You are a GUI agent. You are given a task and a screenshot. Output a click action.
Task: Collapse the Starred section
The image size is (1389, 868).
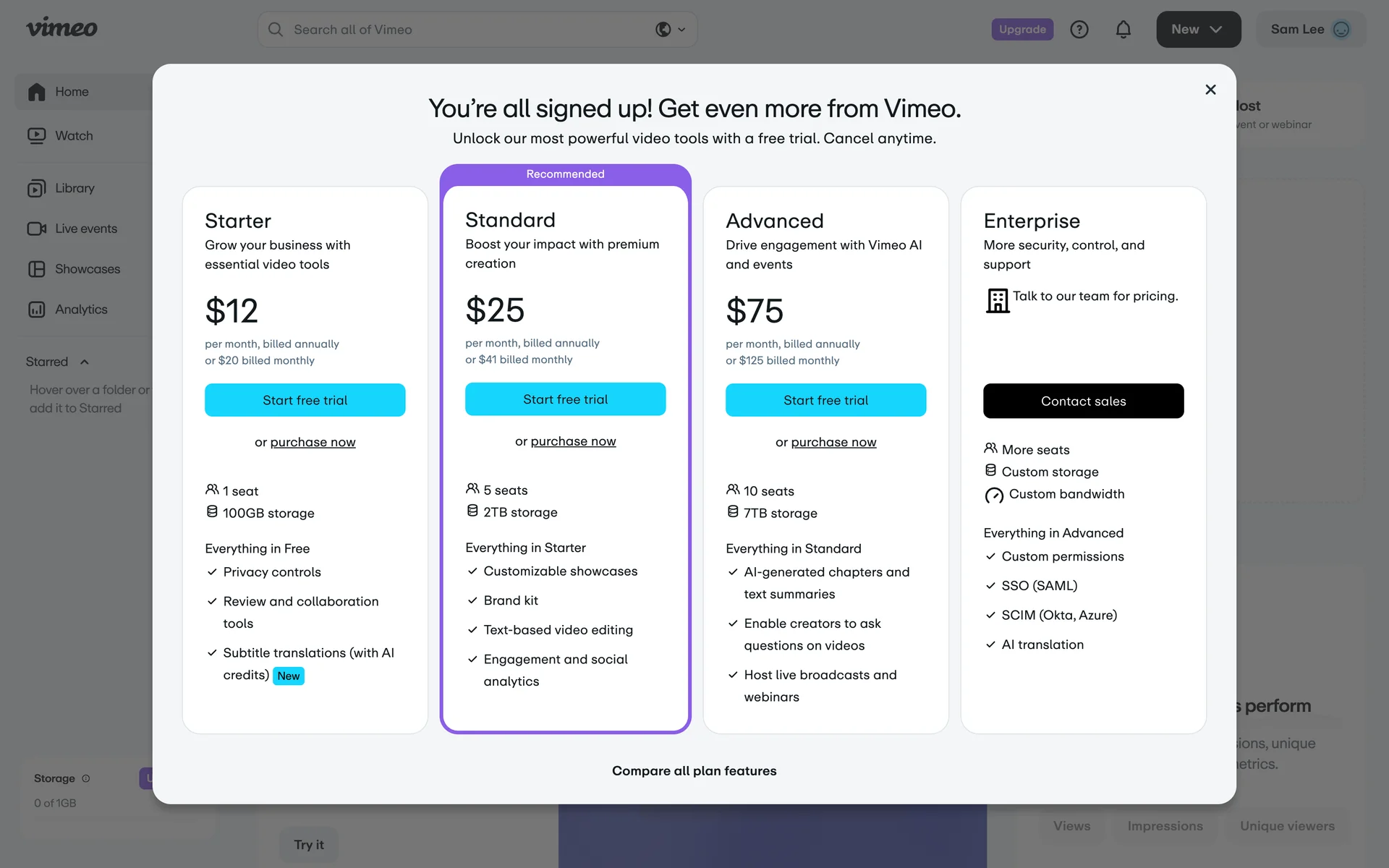pos(85,362)
